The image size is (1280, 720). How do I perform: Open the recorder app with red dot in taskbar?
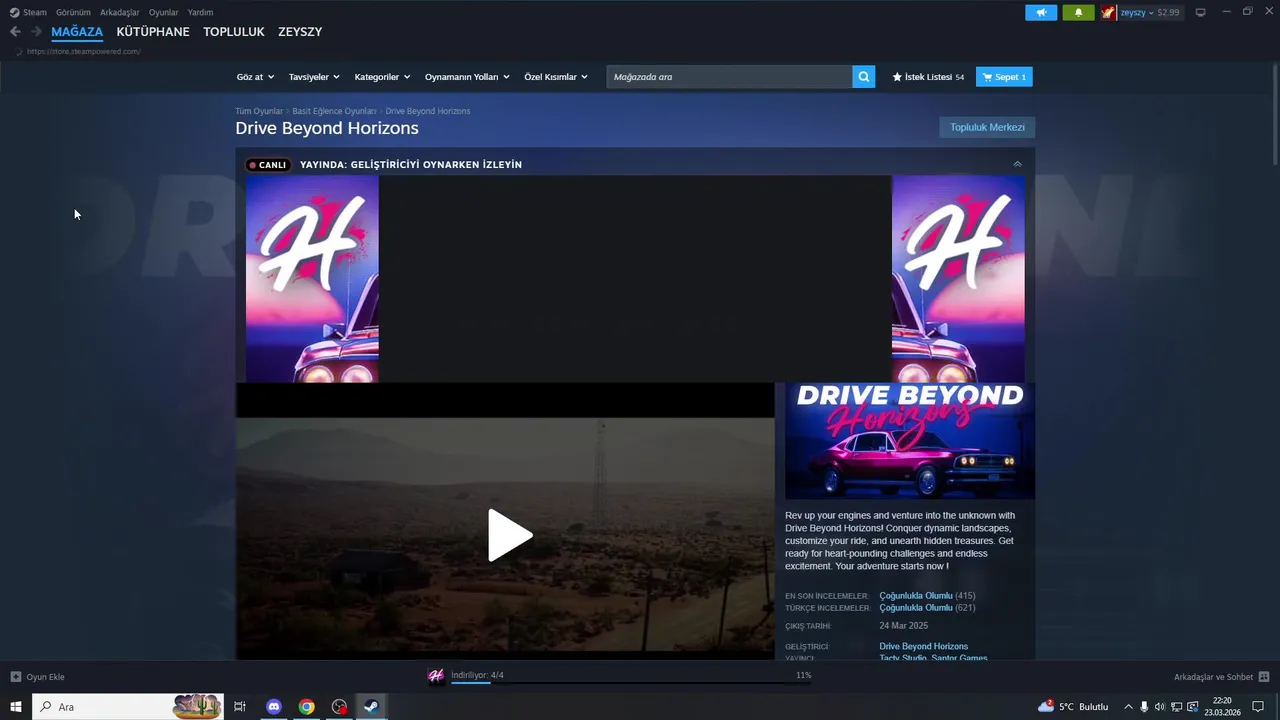339,707
